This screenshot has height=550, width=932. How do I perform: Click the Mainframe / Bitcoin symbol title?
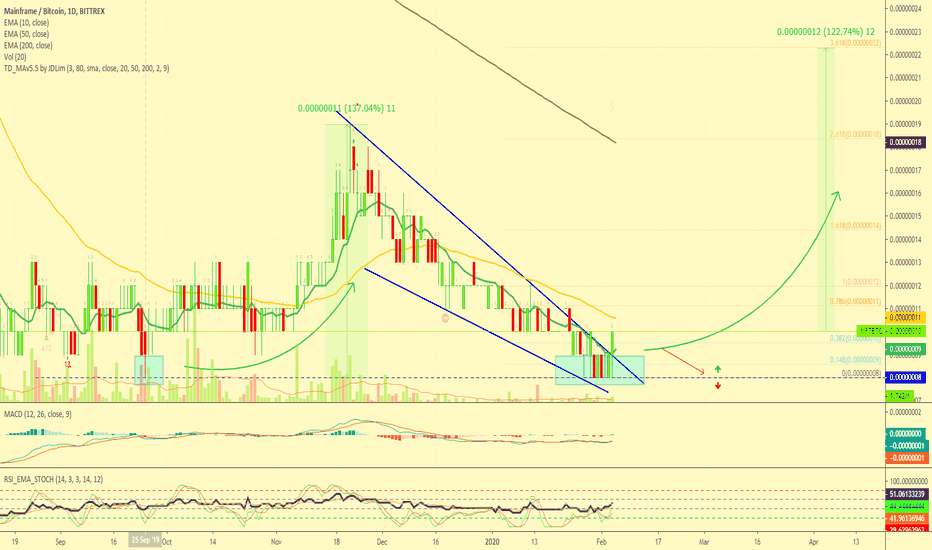(x=54, y=11)
